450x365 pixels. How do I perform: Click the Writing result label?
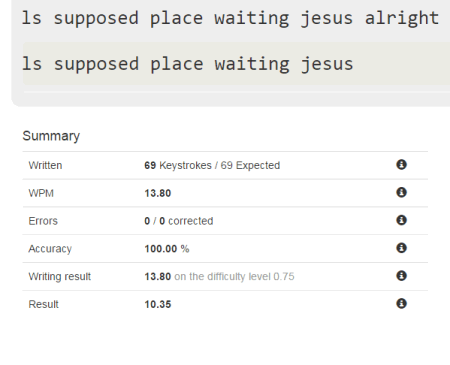point(60,277)
